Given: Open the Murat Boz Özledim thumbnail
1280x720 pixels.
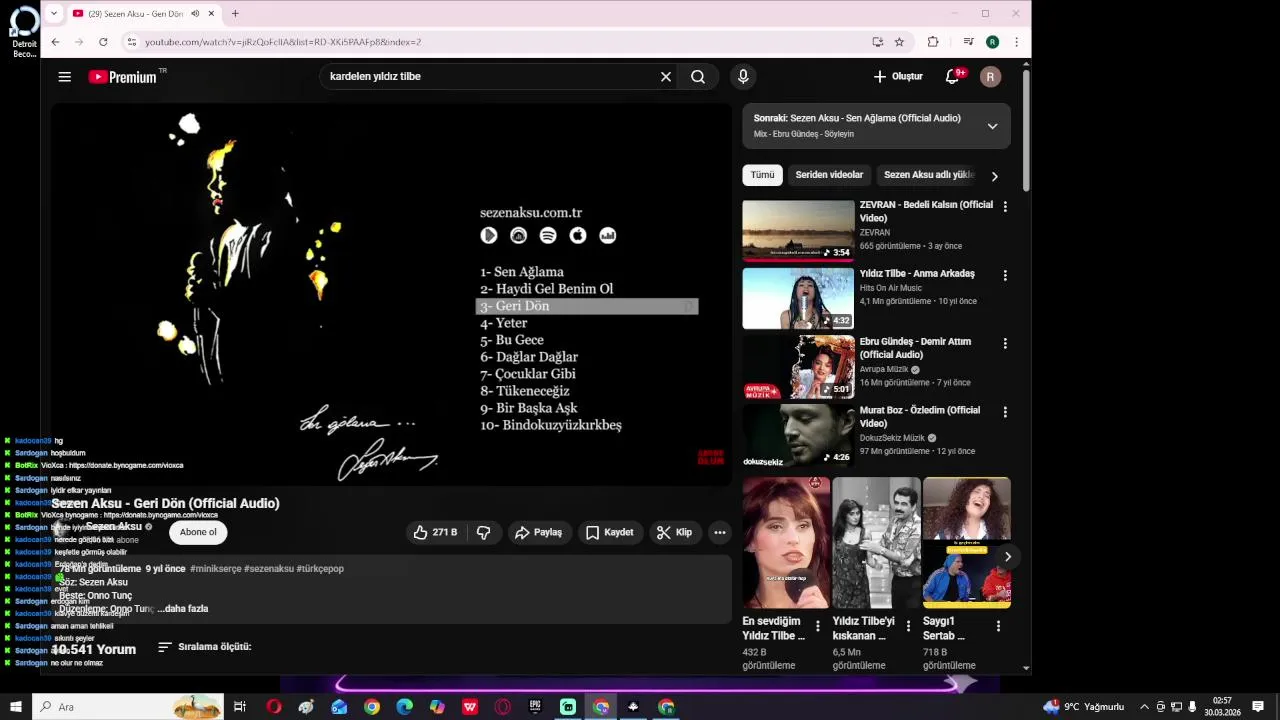Looking at the screenshot, I should click(x=798, y=435).
